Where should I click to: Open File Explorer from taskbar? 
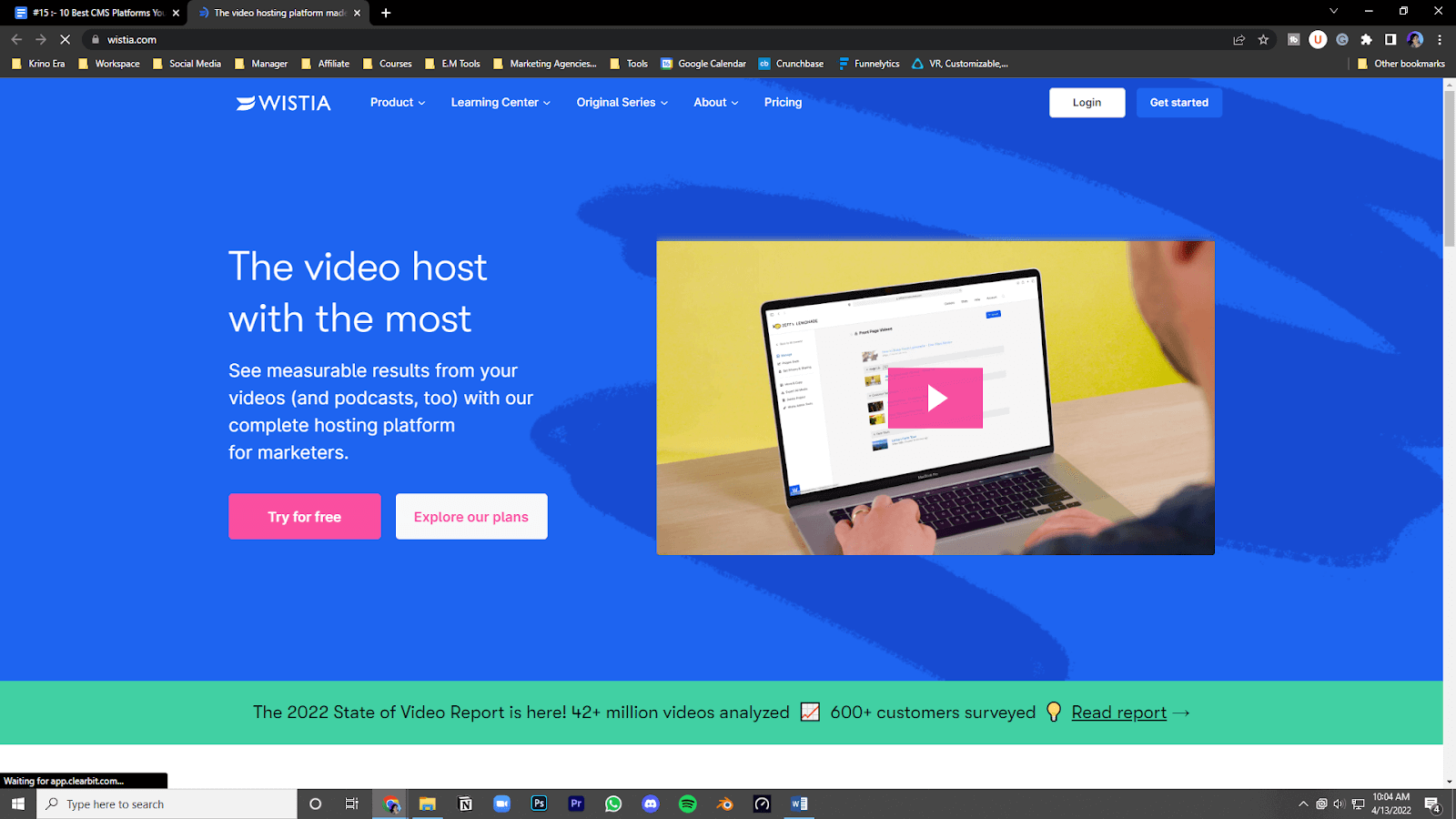point(428,804)
